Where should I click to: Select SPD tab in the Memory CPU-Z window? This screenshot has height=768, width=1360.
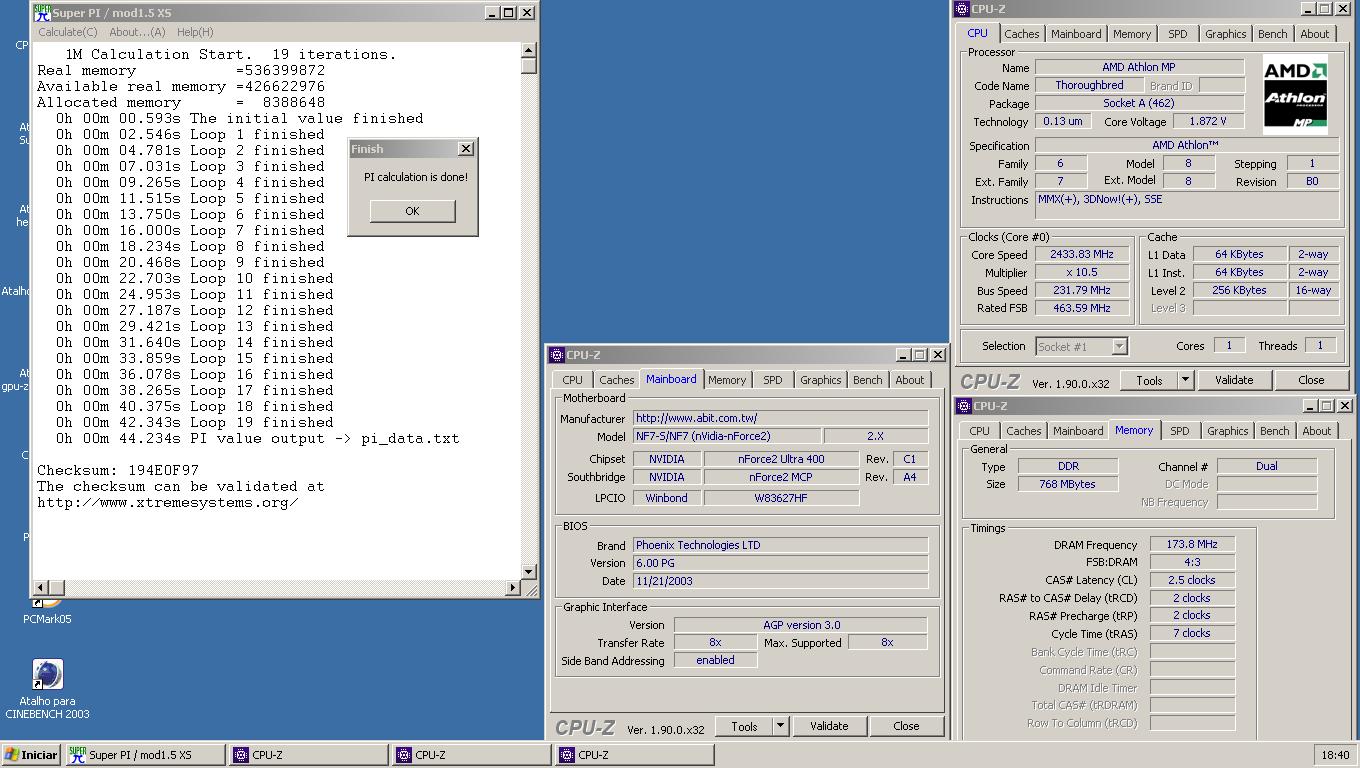pyautogui.click(x=1180, y=431)
